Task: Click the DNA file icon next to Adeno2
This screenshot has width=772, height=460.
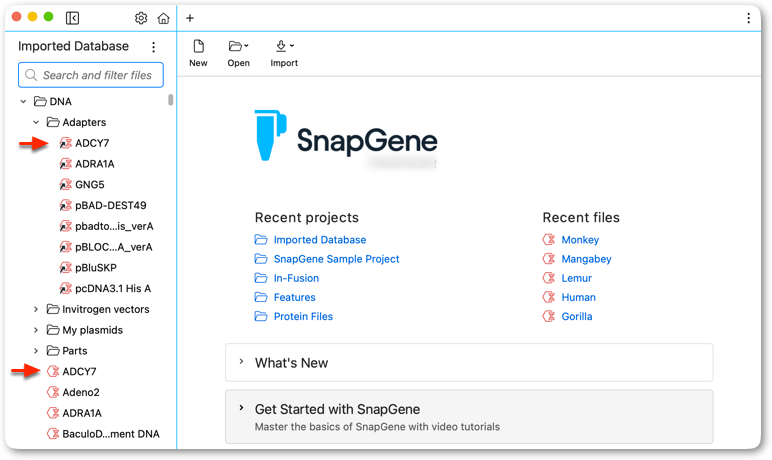Action: click(53, 392)
